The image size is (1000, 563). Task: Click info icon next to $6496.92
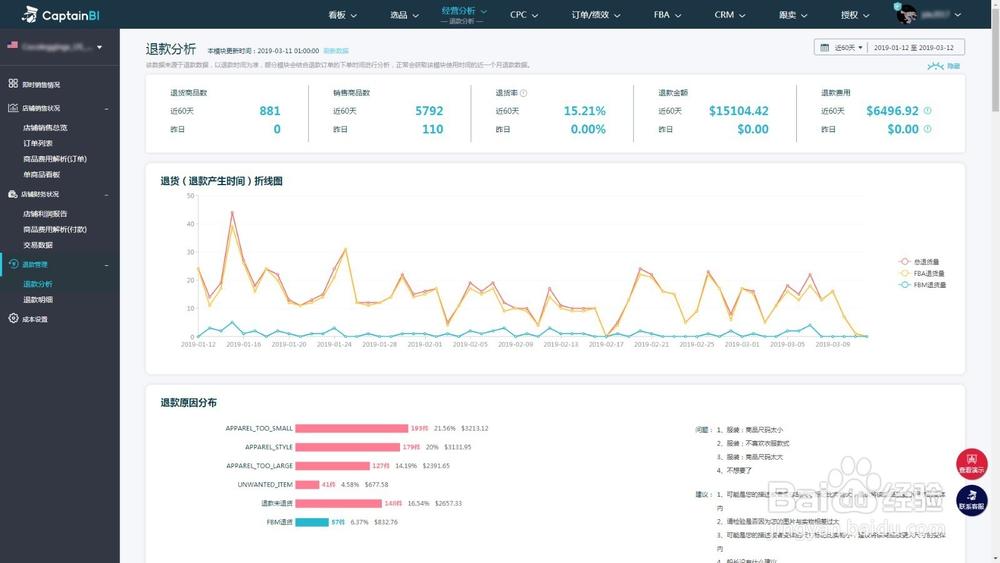click(x=927, y=111)
